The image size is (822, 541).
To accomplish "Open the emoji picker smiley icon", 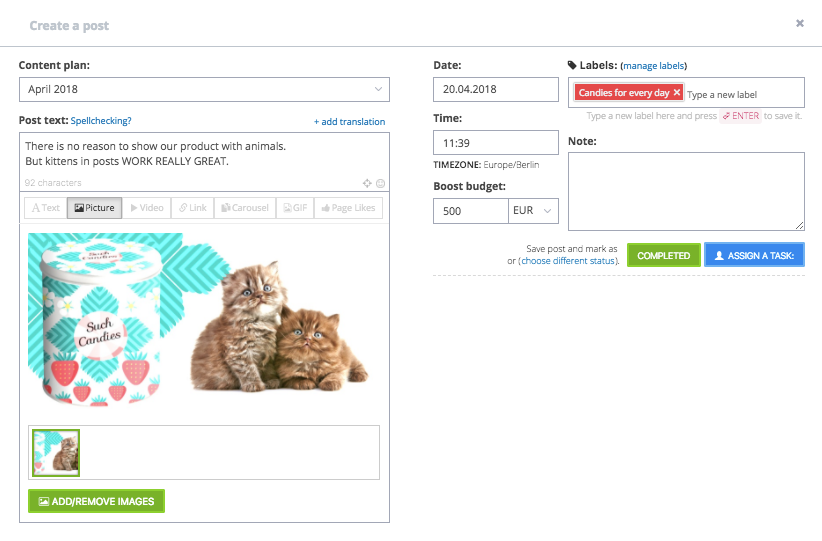I will [x=380, y=183].
